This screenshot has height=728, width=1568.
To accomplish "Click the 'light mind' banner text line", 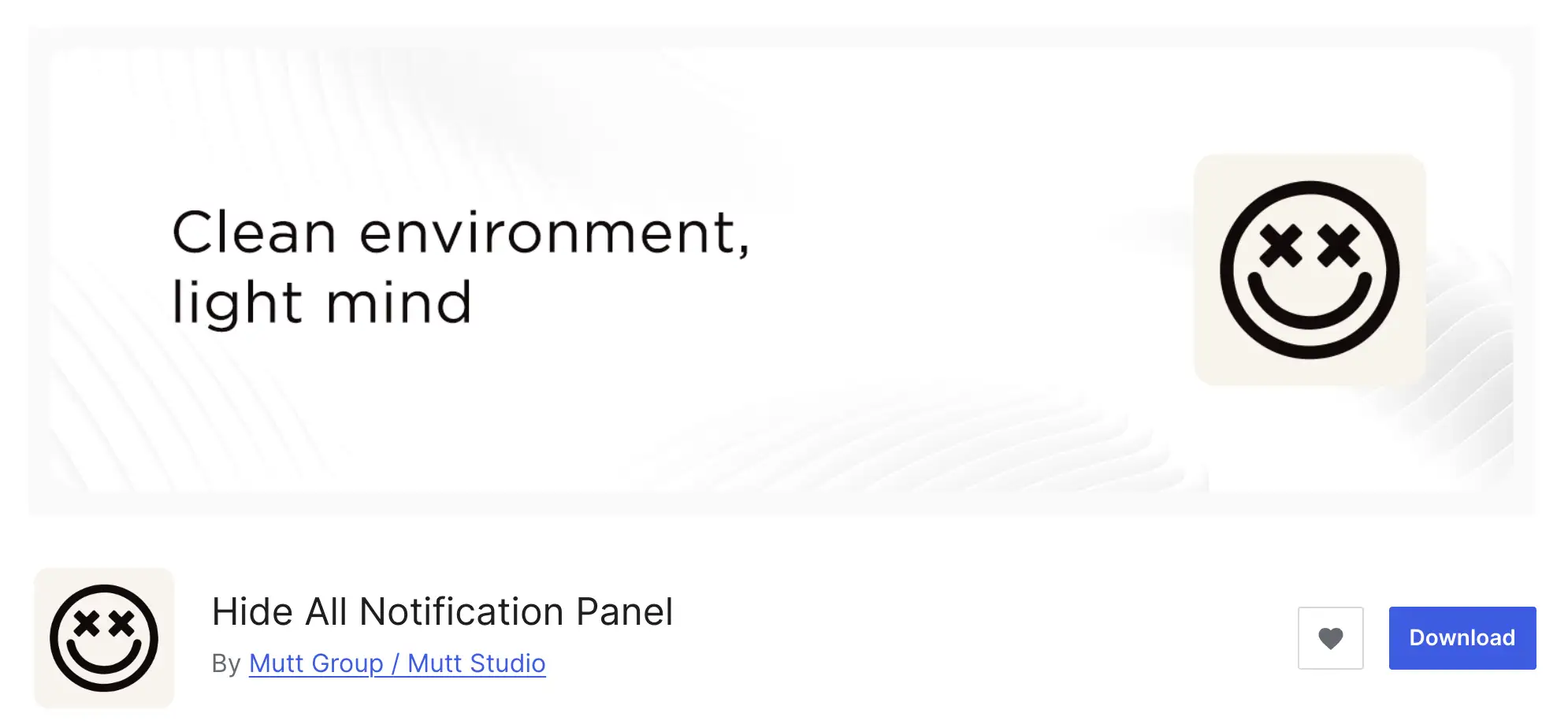I will (321, 304).
